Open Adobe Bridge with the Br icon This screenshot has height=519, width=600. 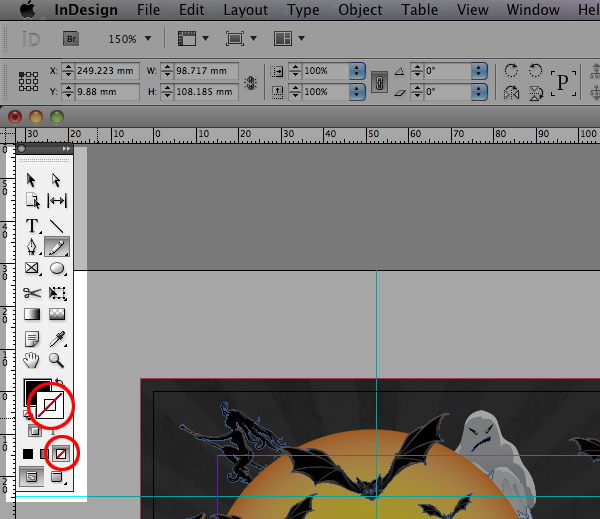coord(71,39)
